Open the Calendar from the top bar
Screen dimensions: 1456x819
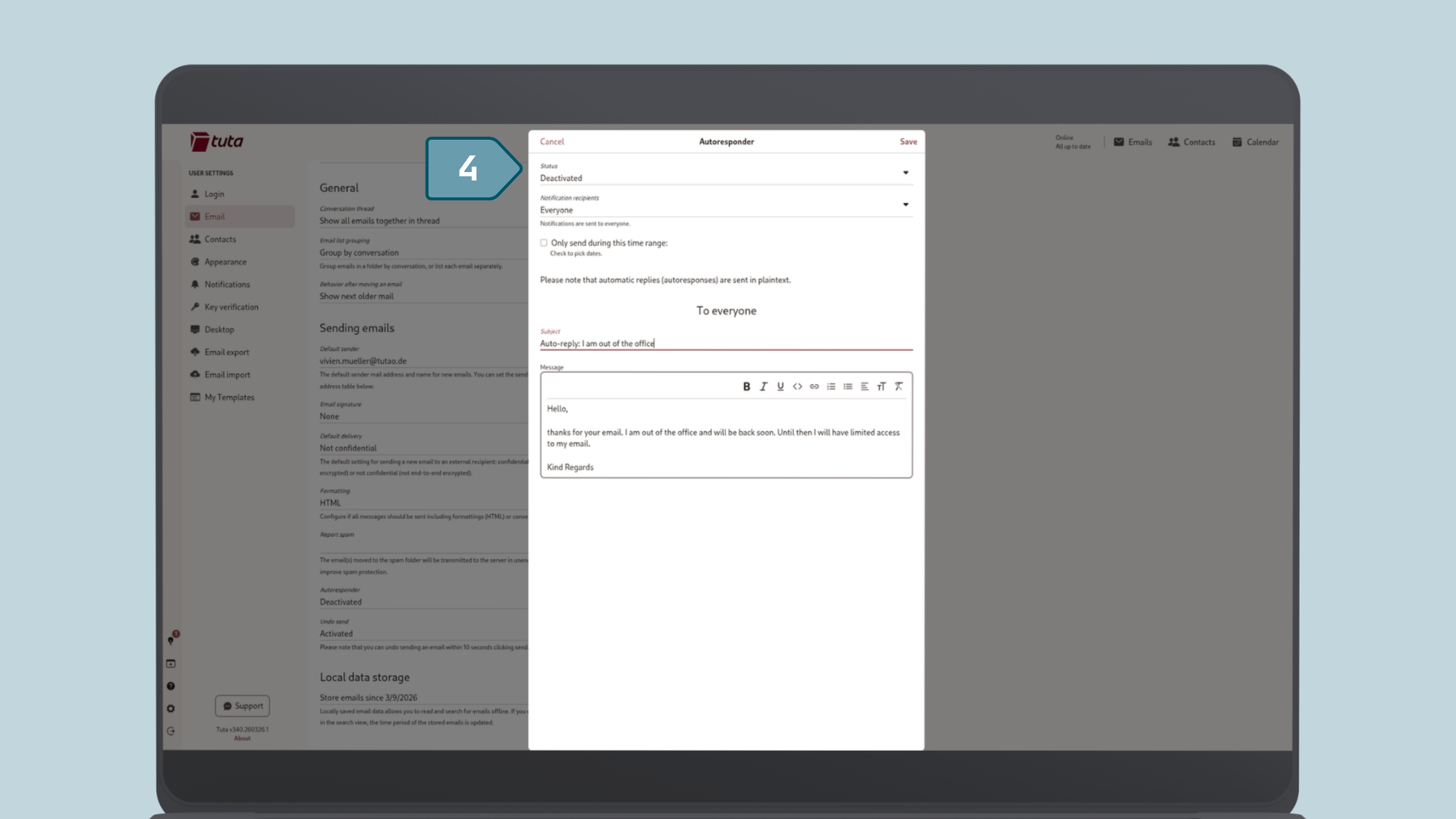coord(1255,141)
